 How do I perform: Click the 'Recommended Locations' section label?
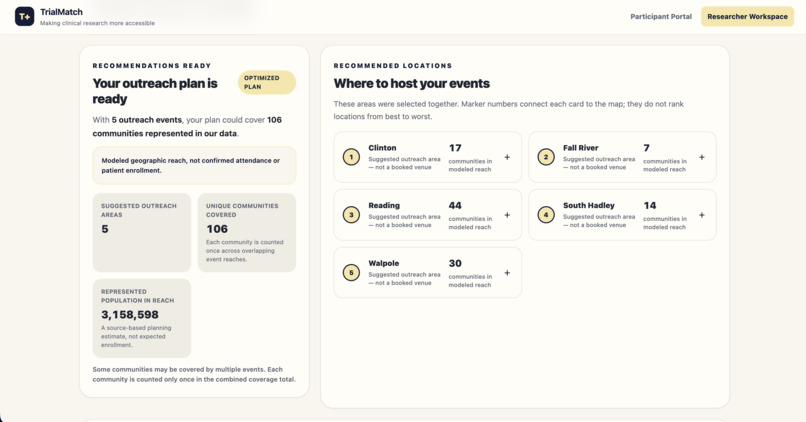[x=393, y=66]
